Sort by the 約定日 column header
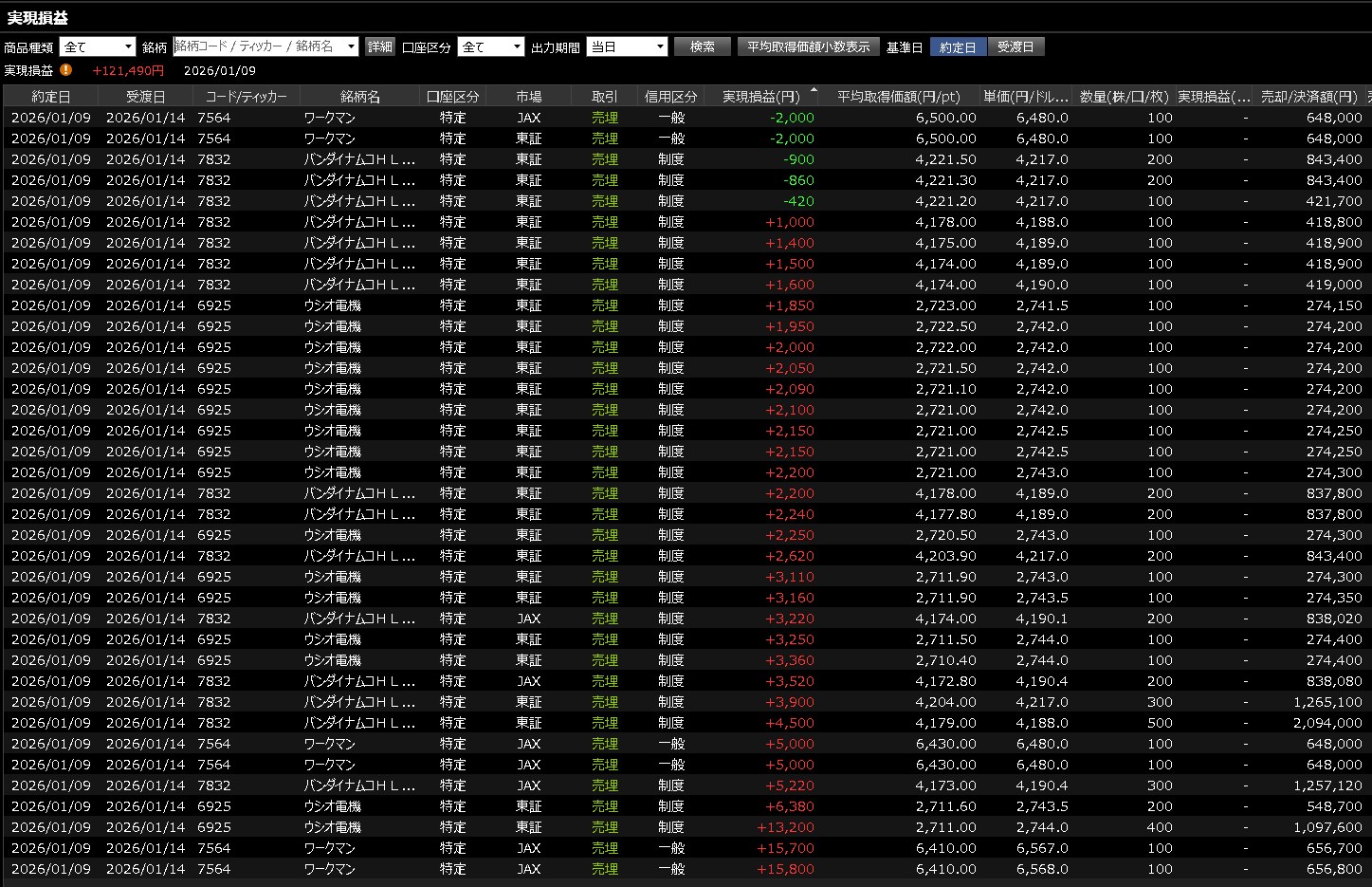 tap(50, 97)
